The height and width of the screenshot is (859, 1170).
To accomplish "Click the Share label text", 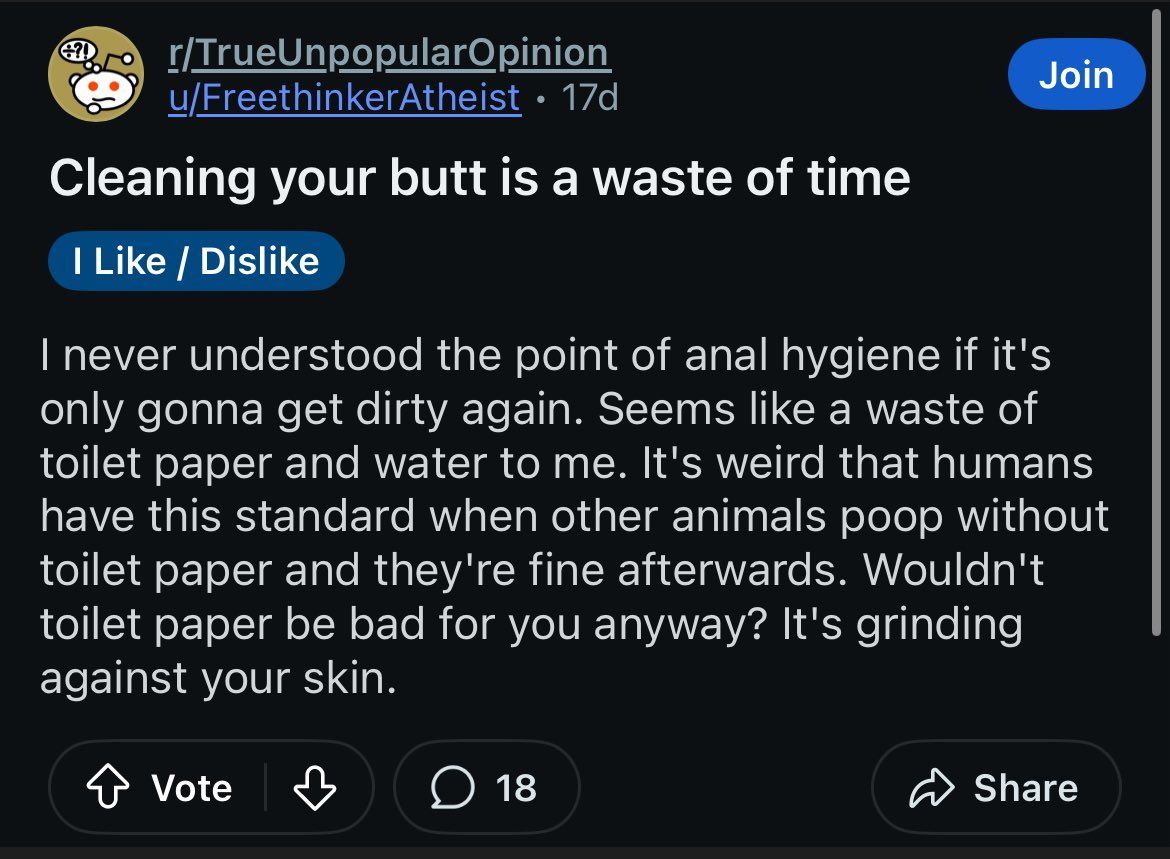I will coord(1026,787).
